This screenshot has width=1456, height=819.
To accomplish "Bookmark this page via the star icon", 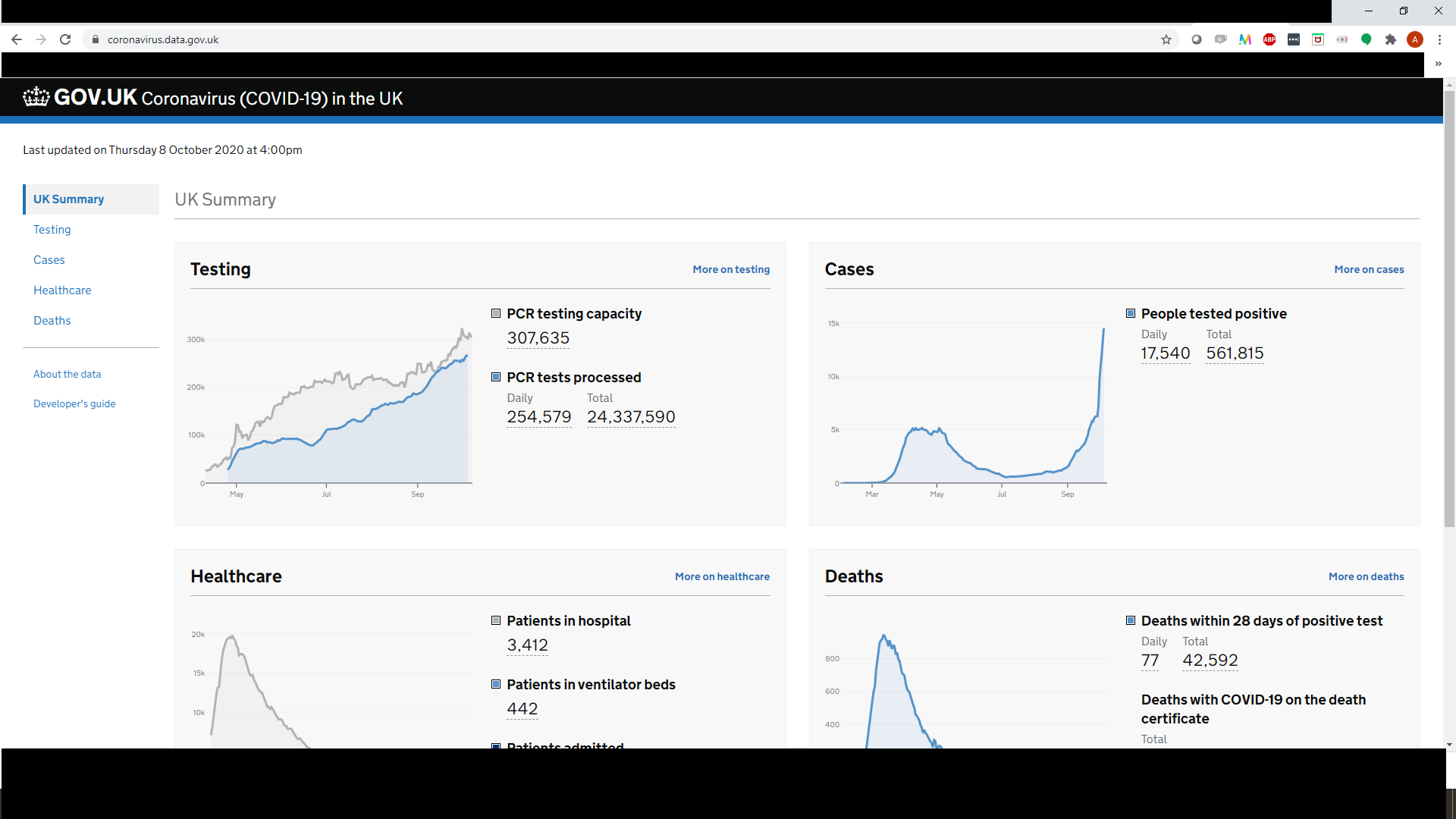I will point(1166,39).
